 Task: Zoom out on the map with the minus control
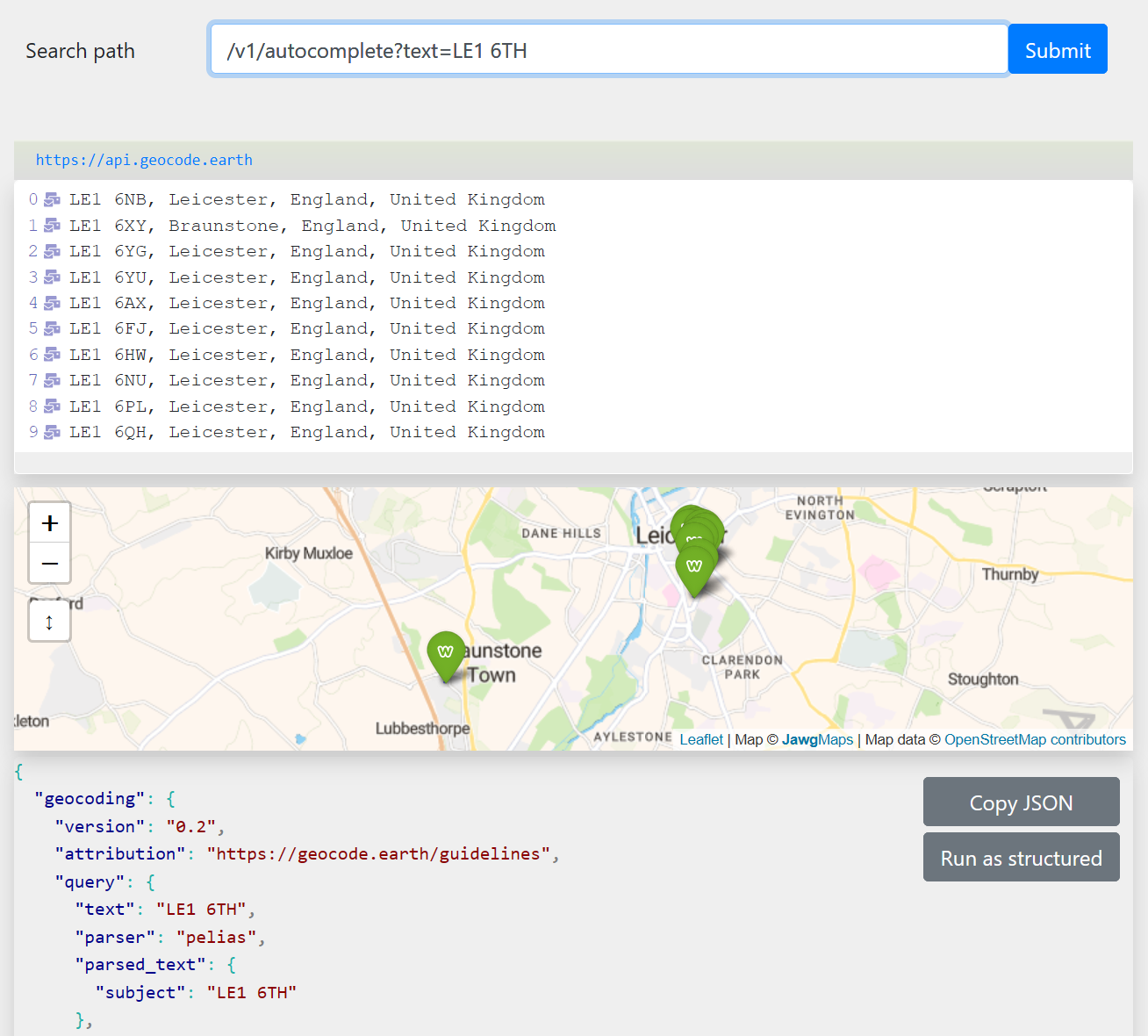[x=49, y=563]
